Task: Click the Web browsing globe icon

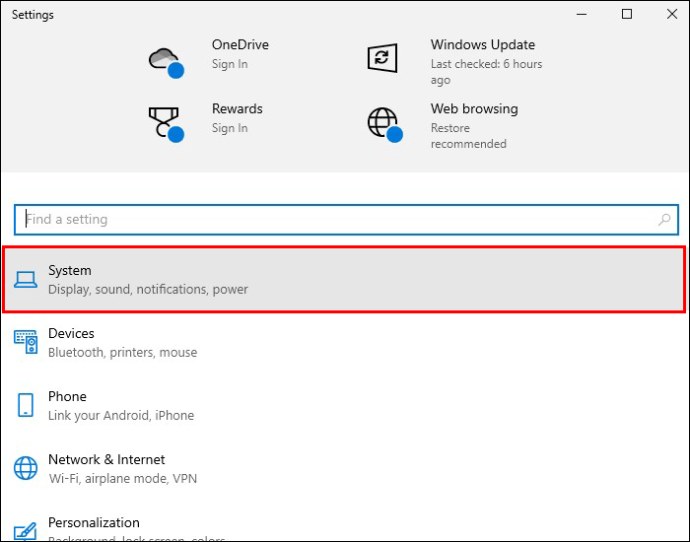Action: (x=383, y=122)
